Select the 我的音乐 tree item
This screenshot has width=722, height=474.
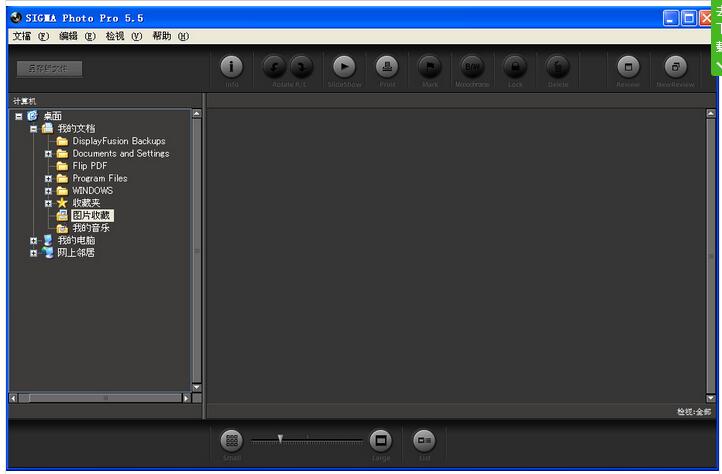click(91, 228)
